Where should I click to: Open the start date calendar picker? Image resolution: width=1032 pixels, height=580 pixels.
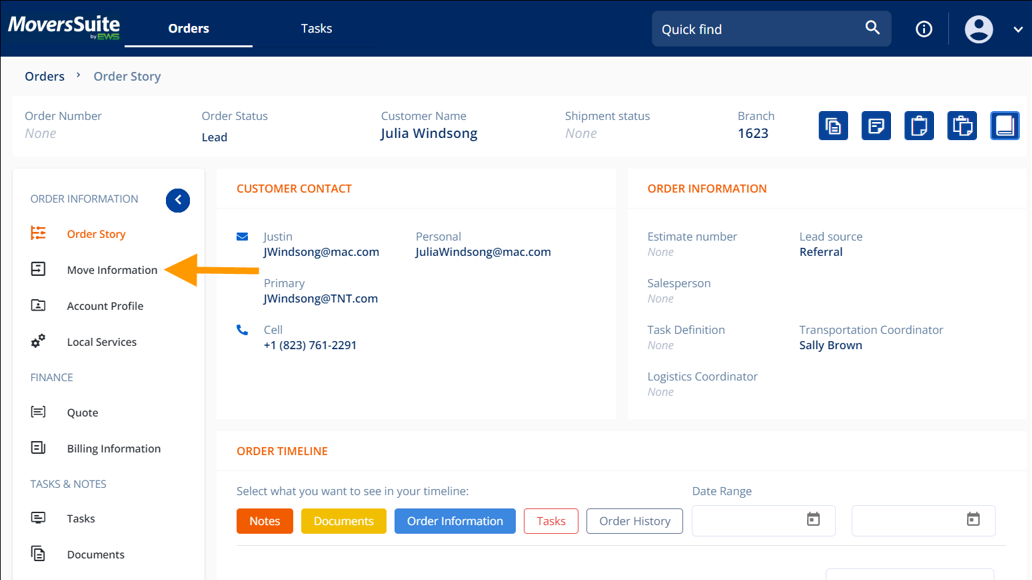pos(813,520)
